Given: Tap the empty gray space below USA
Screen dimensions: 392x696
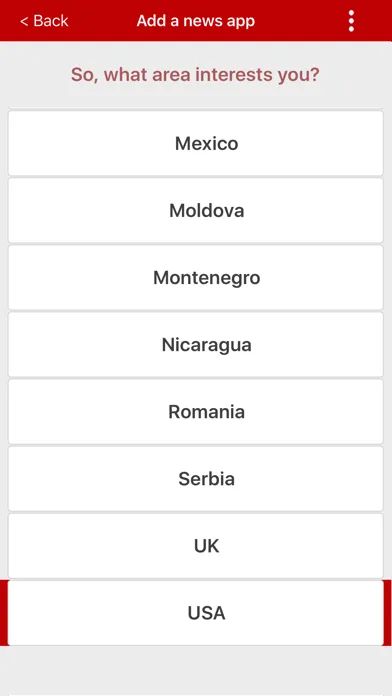Looking at the screenshot, I should pos(196,669).
